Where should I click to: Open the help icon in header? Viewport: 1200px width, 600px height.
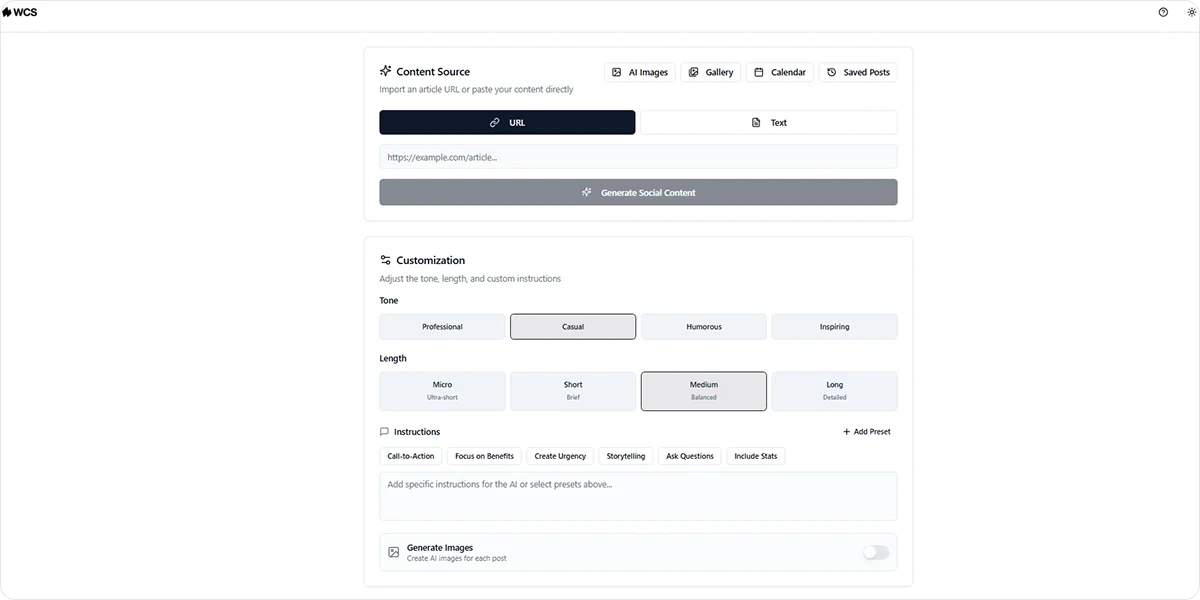[x=1163, y=12]
